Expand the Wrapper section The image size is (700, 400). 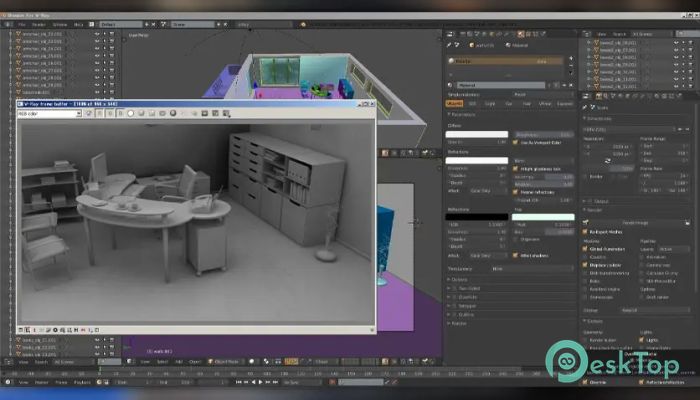pos(462,306)
